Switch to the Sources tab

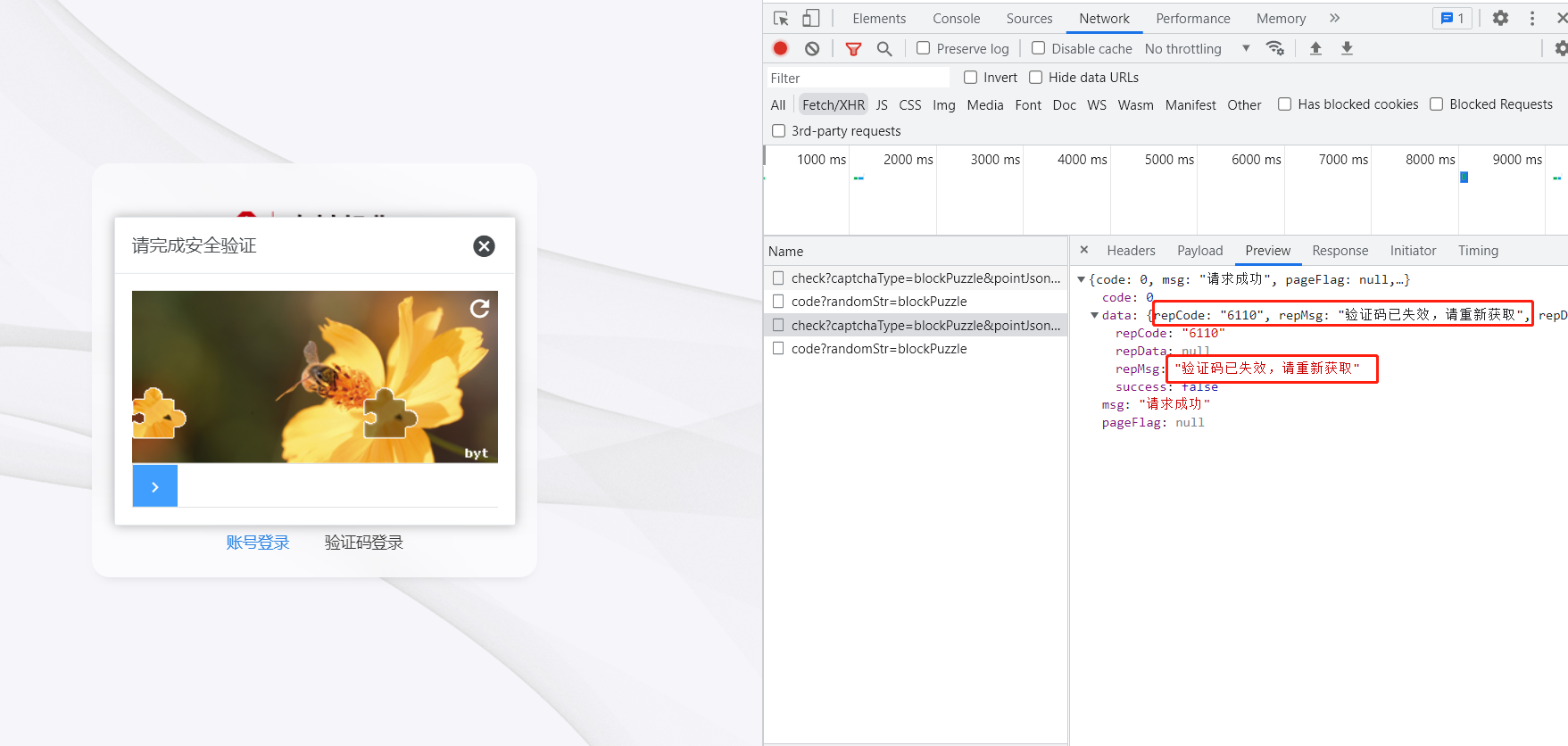tap(1030, 18)
